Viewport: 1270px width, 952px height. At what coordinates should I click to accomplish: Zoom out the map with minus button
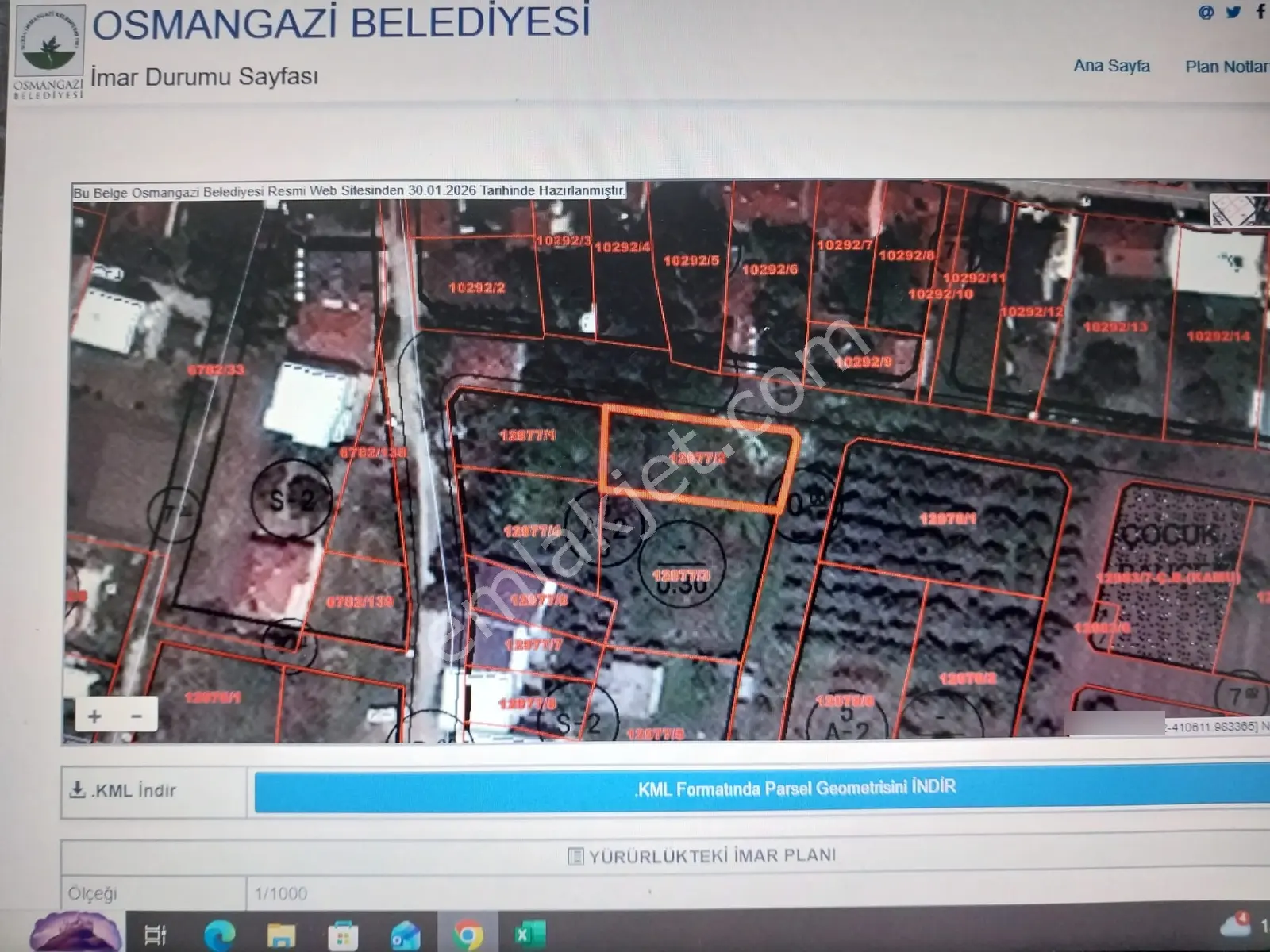coord(137,716)
